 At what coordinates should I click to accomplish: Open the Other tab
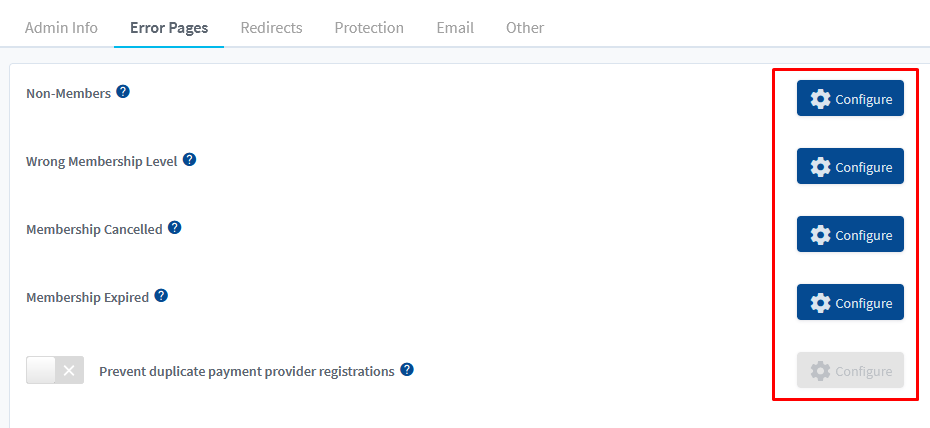(x=525, y=28)
